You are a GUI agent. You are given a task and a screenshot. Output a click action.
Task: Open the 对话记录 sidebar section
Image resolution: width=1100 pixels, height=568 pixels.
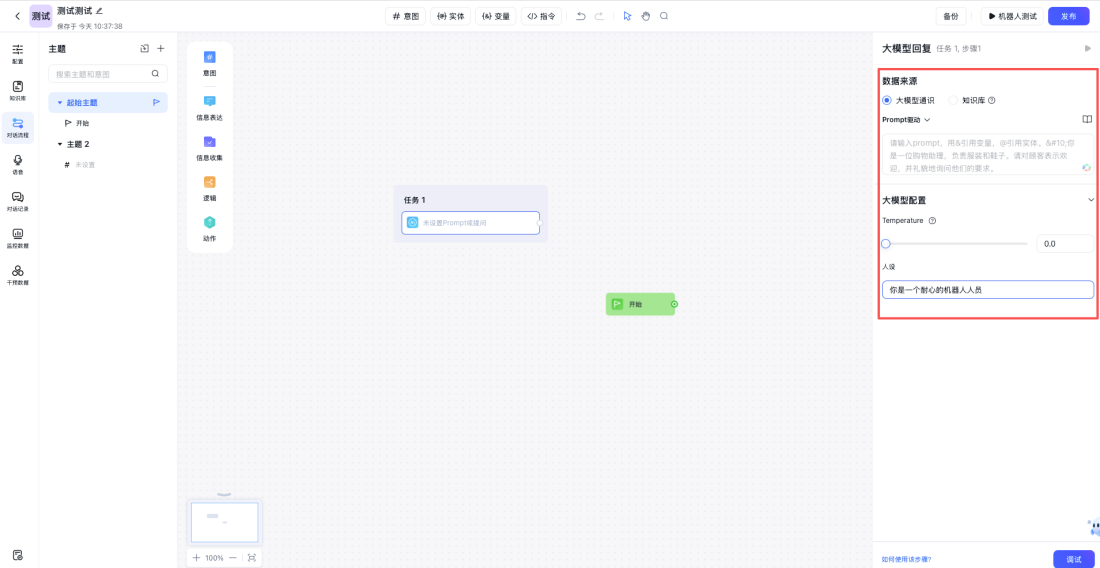18,202
